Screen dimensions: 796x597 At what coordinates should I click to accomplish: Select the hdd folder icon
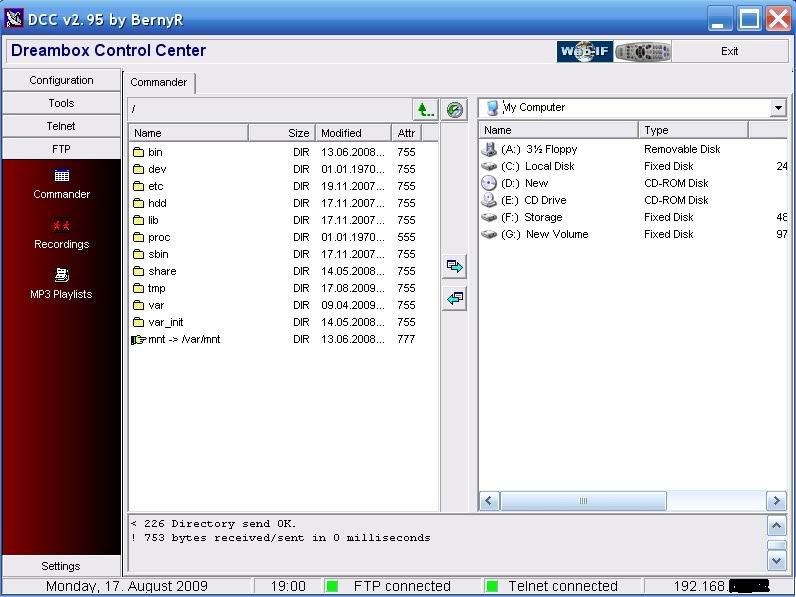pyautogui.click(x=139, y=203)
